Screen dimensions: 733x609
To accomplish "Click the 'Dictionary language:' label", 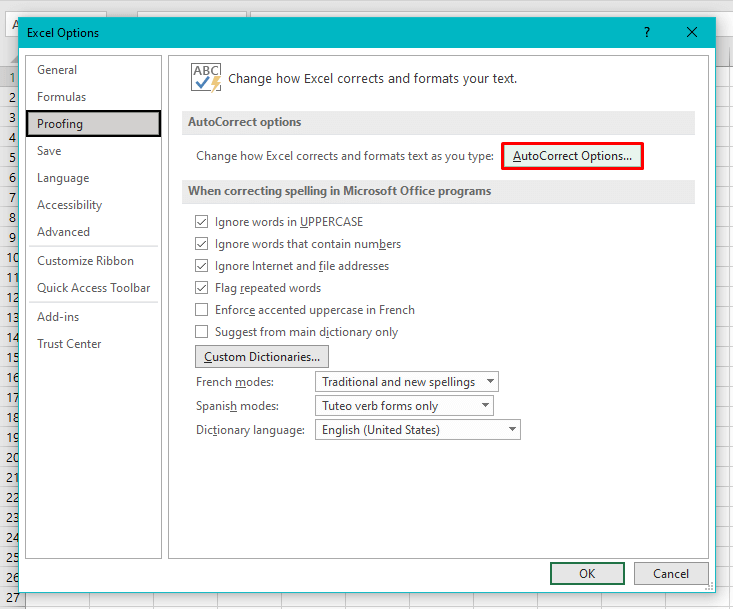I will coord(250,430).
